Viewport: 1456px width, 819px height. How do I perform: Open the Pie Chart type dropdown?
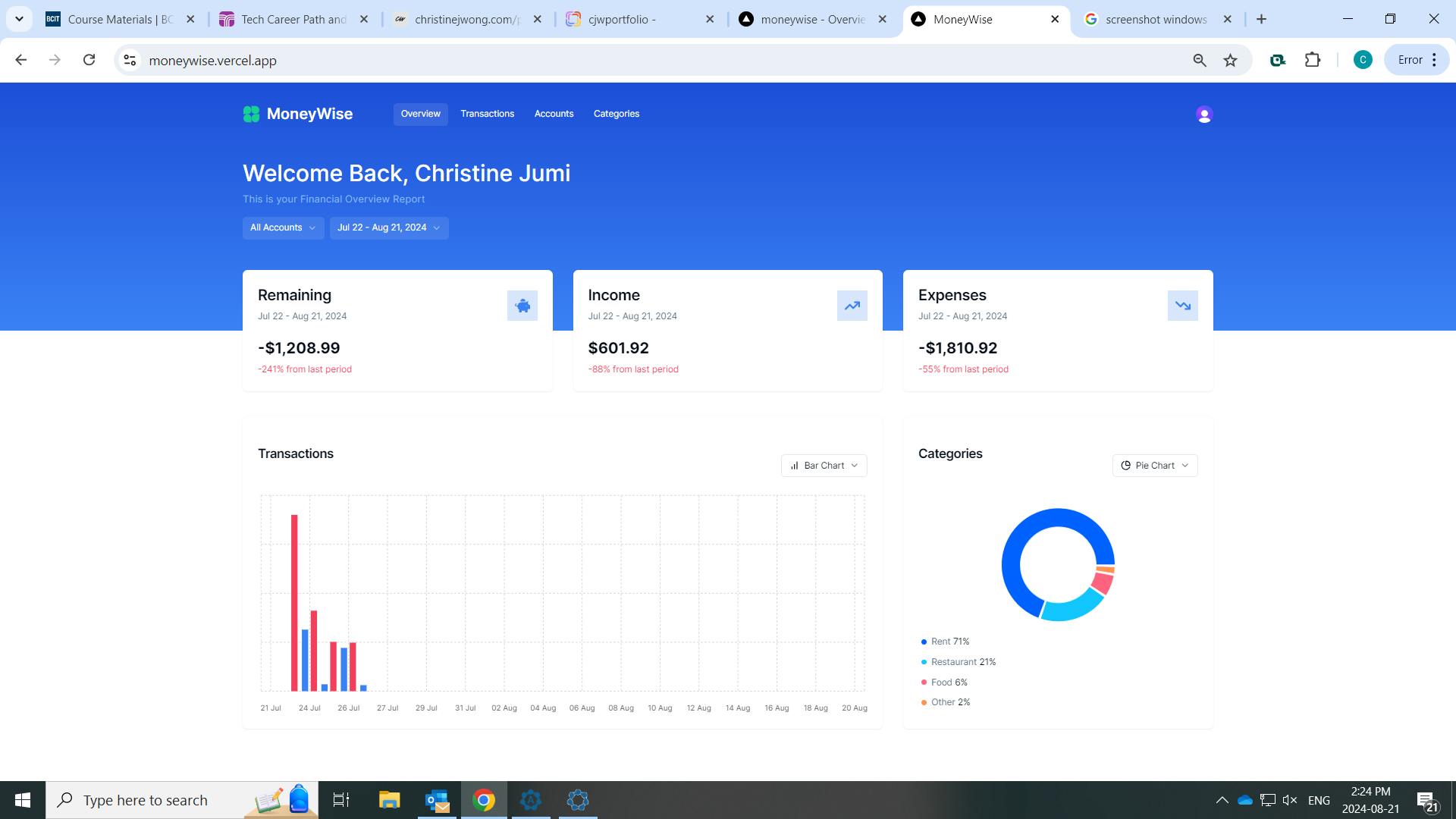[x=1154, y=465]
